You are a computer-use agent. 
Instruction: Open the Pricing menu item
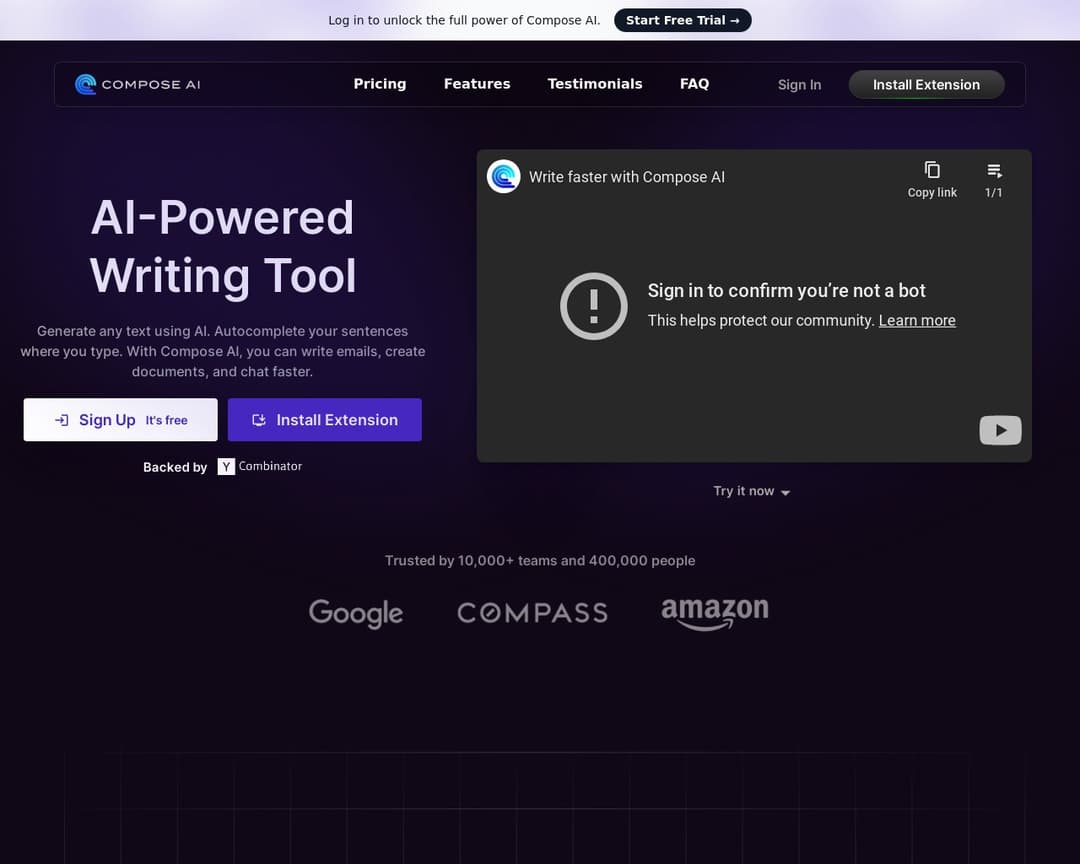[380, 84]
